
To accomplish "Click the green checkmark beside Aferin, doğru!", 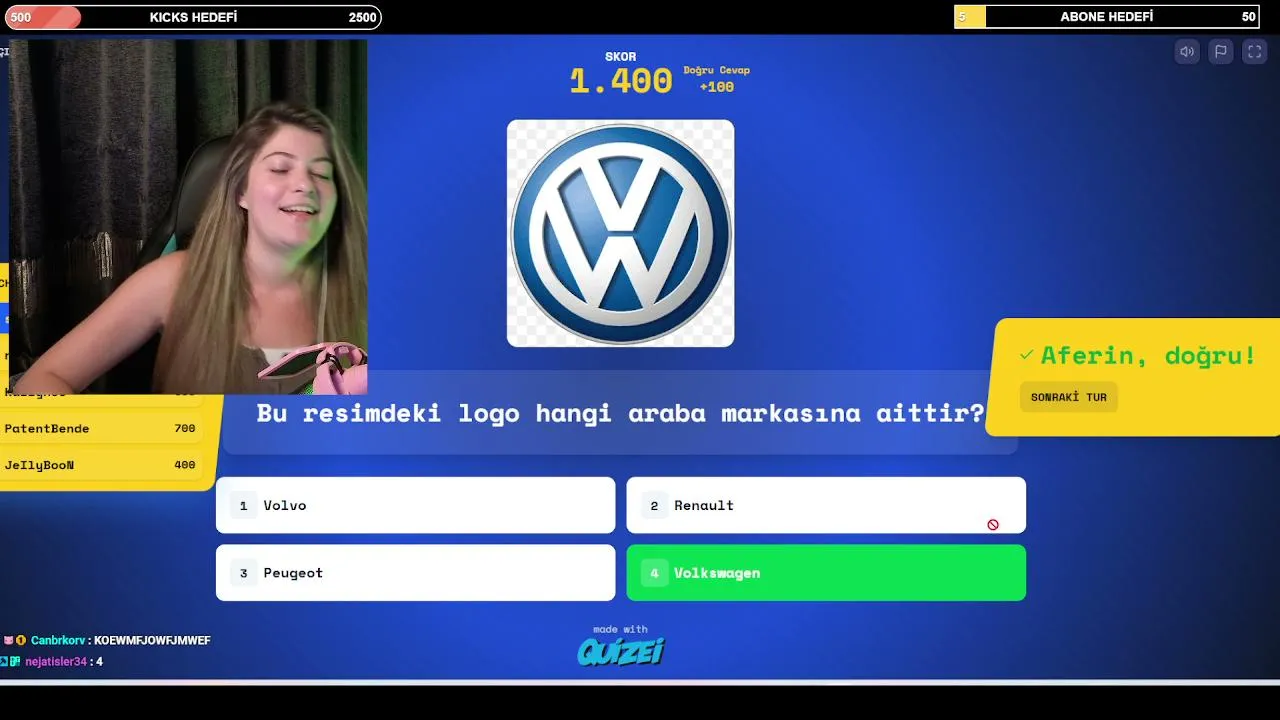I will click(1026, 355).
